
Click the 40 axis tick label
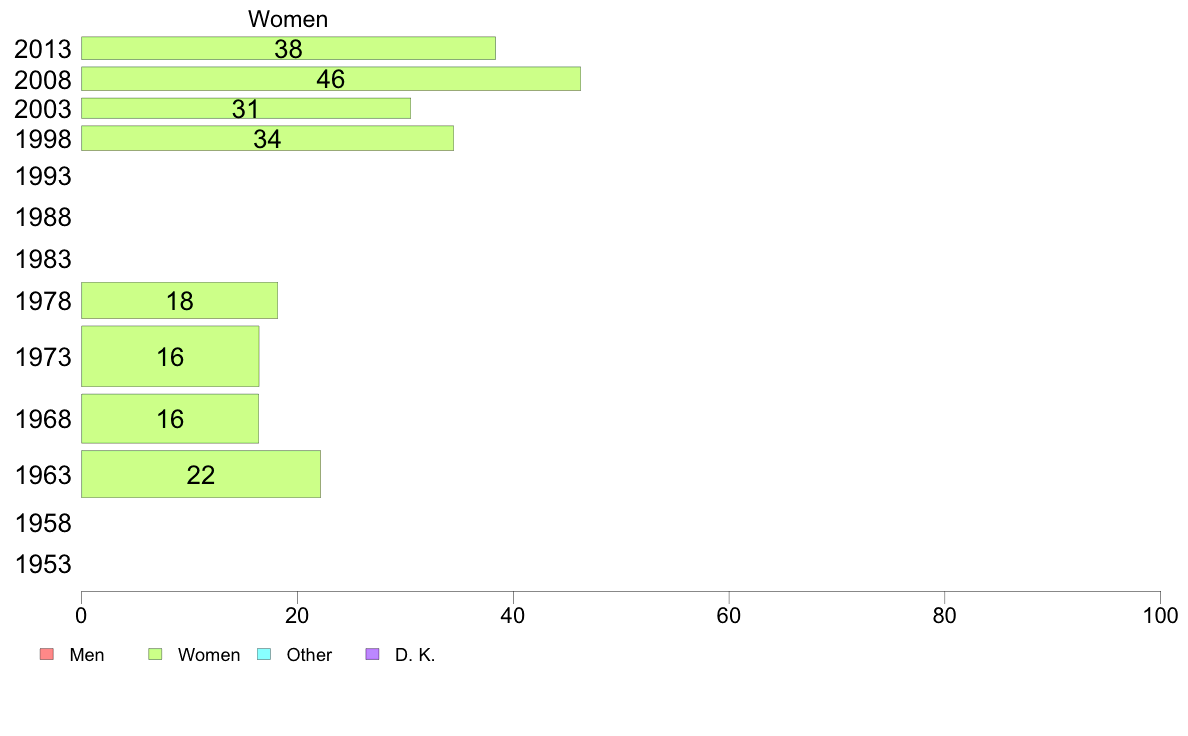click(x=513, y=615)
